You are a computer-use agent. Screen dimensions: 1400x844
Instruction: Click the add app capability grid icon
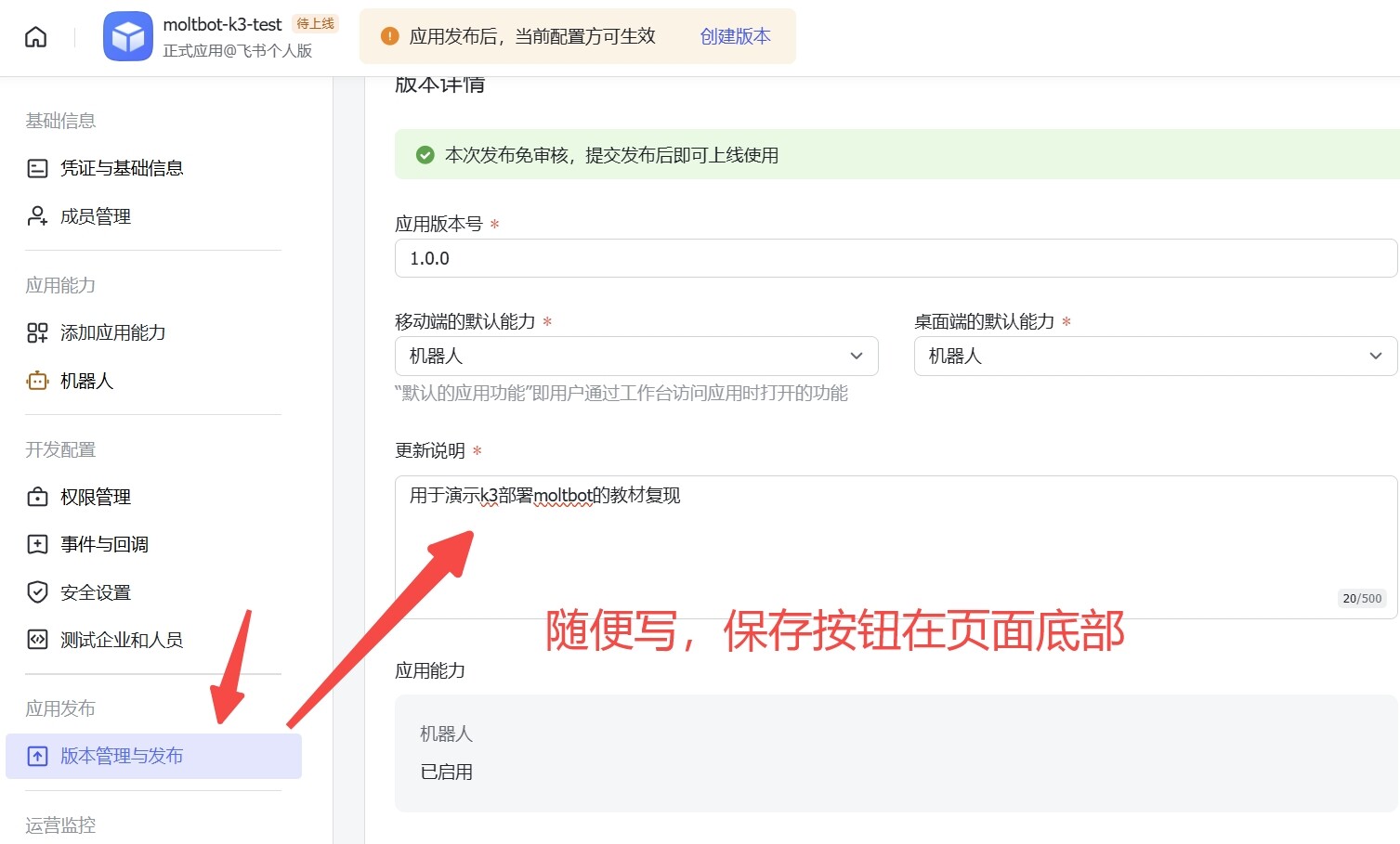click(x=37, y=332)
